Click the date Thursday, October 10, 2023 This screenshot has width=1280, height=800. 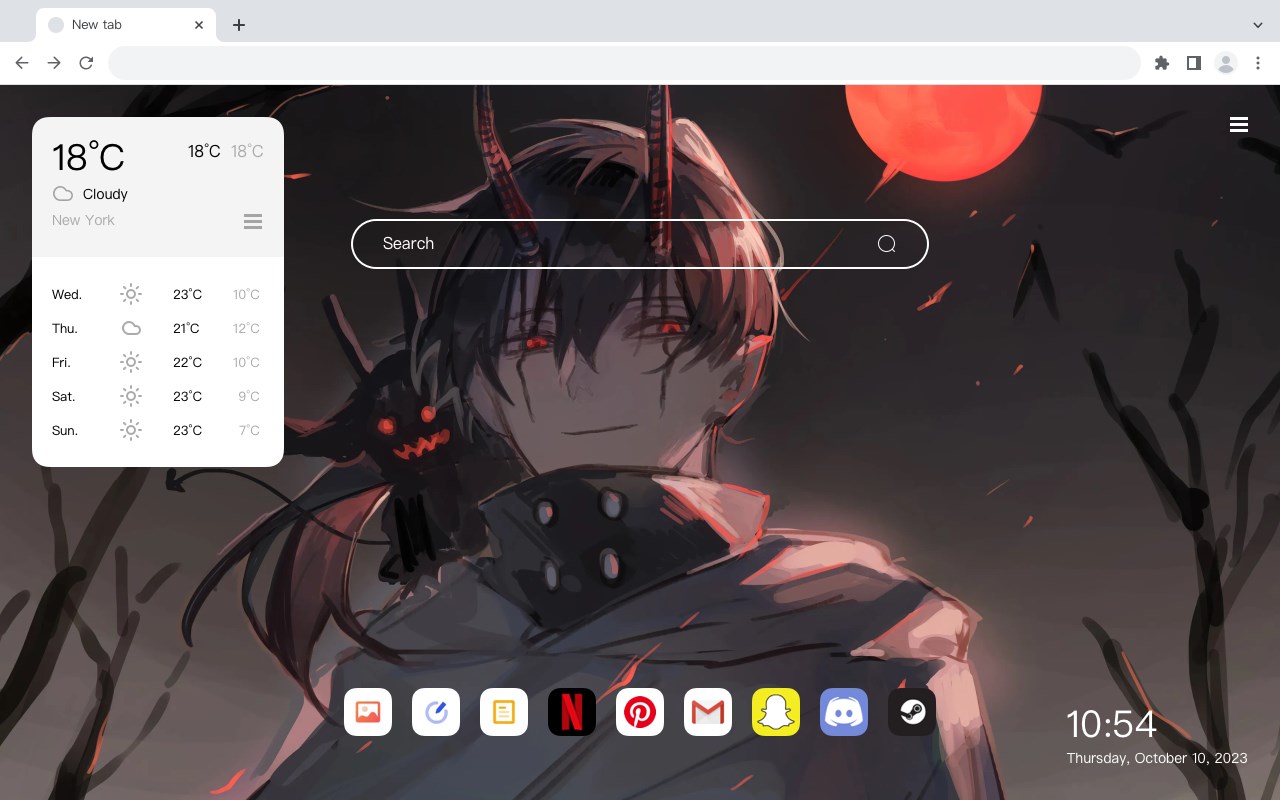tap(1157, 758)
